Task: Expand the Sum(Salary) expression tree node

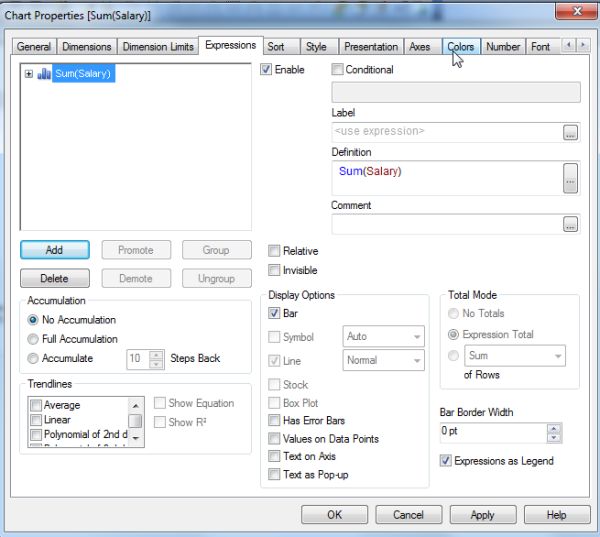Action: (29, 73)
